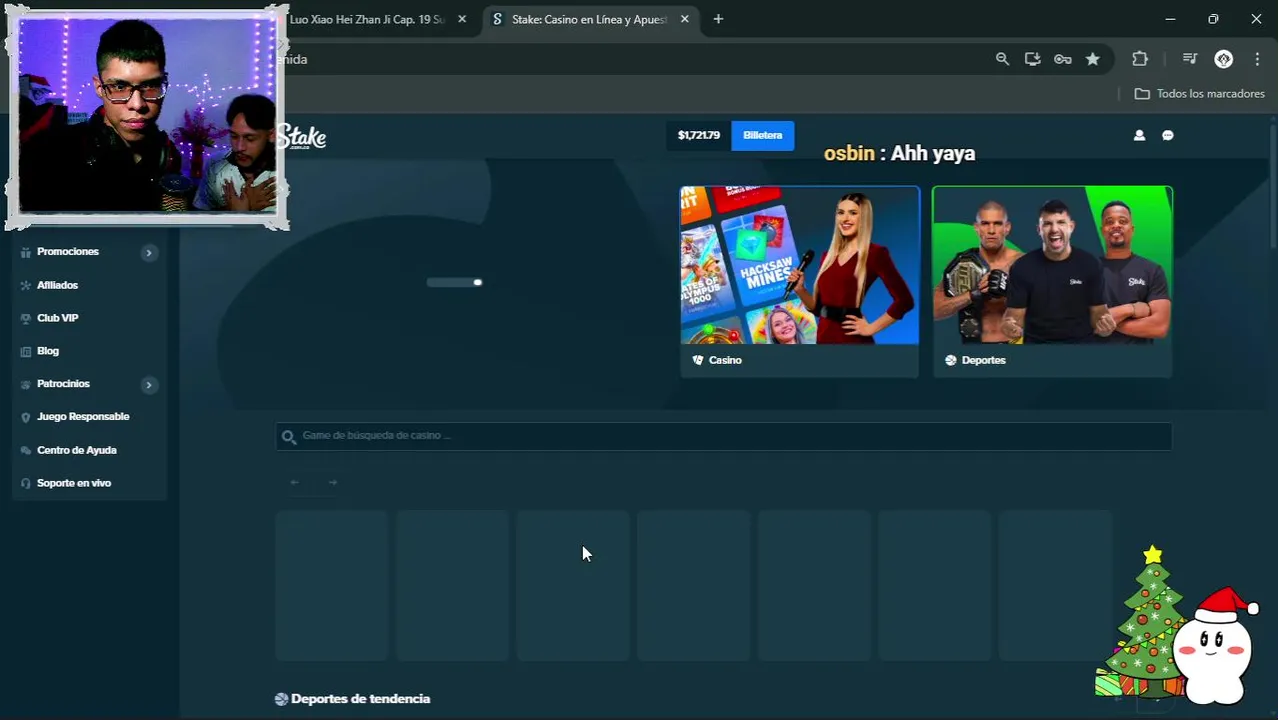Click the install app icon in address bar

(x=1032, y=59)
